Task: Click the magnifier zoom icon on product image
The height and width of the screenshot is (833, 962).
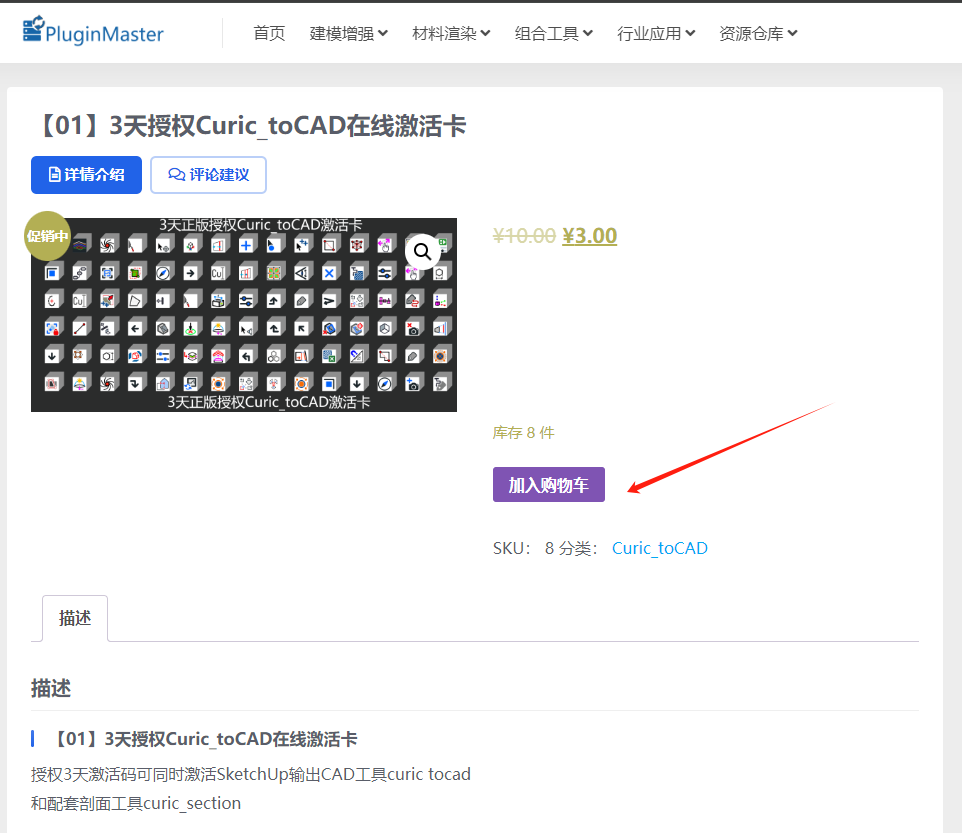Action: (x=422, y=252)
